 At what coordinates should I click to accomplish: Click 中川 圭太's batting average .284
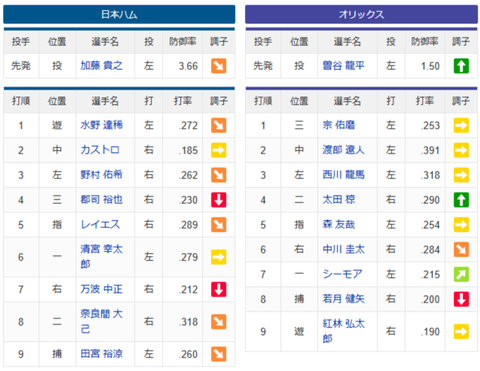click(x=430, y=250)
